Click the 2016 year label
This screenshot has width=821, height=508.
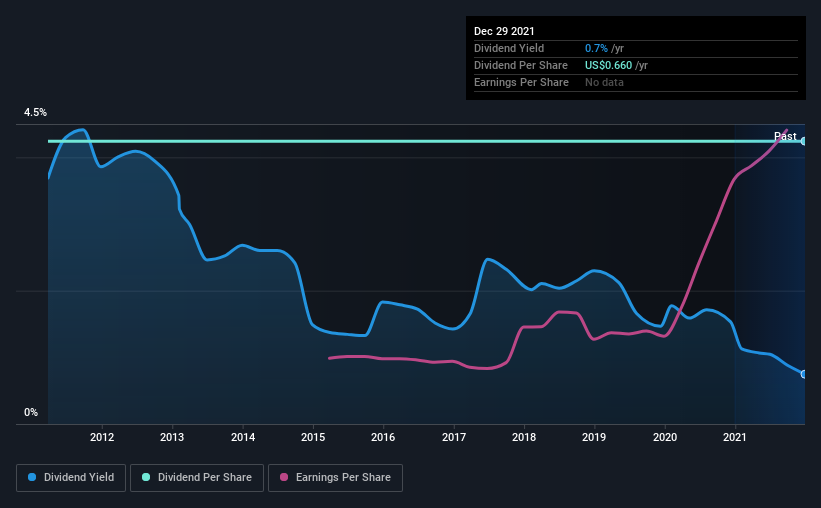383,437
